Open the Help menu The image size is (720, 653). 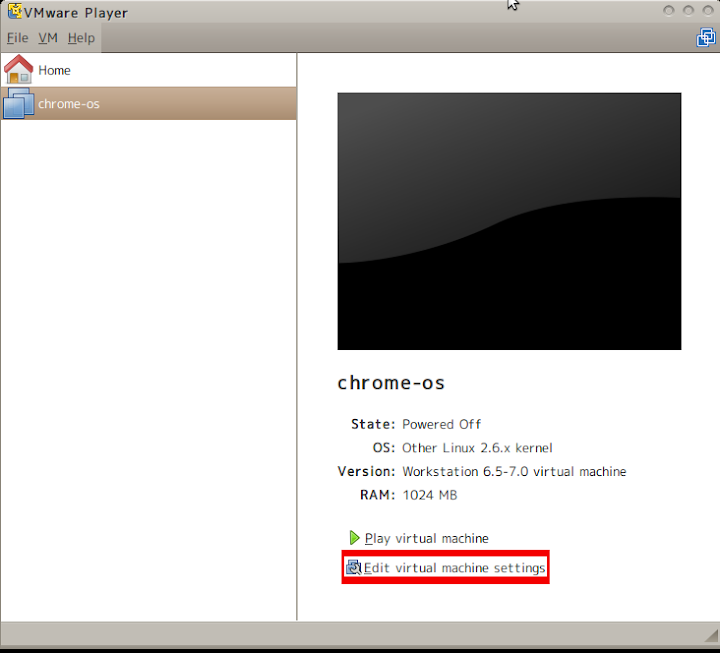click(x=81, y=38)
